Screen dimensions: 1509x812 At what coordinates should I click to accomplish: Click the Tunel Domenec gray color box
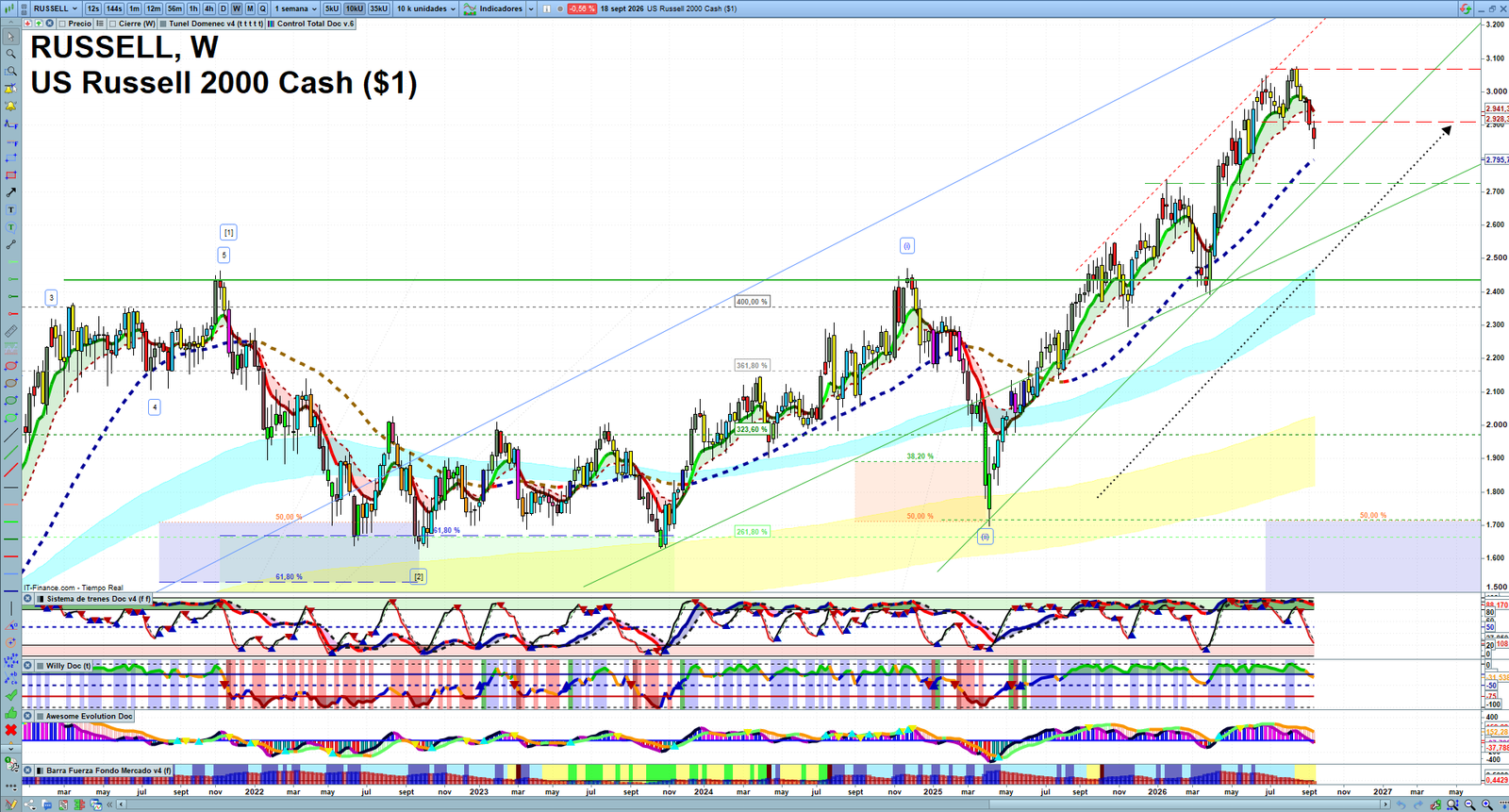click(162, 24)
